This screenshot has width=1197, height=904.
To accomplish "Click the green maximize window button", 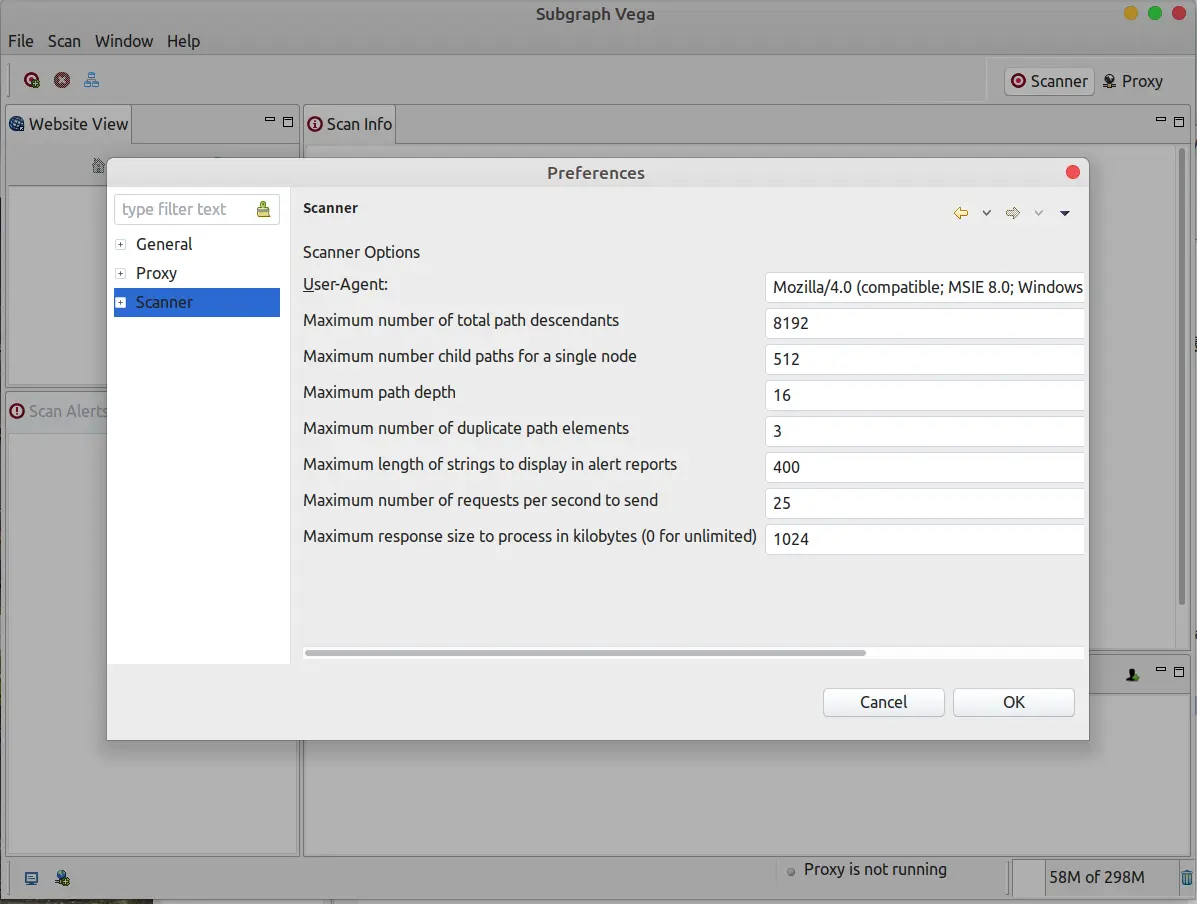I will point(1154,13).
